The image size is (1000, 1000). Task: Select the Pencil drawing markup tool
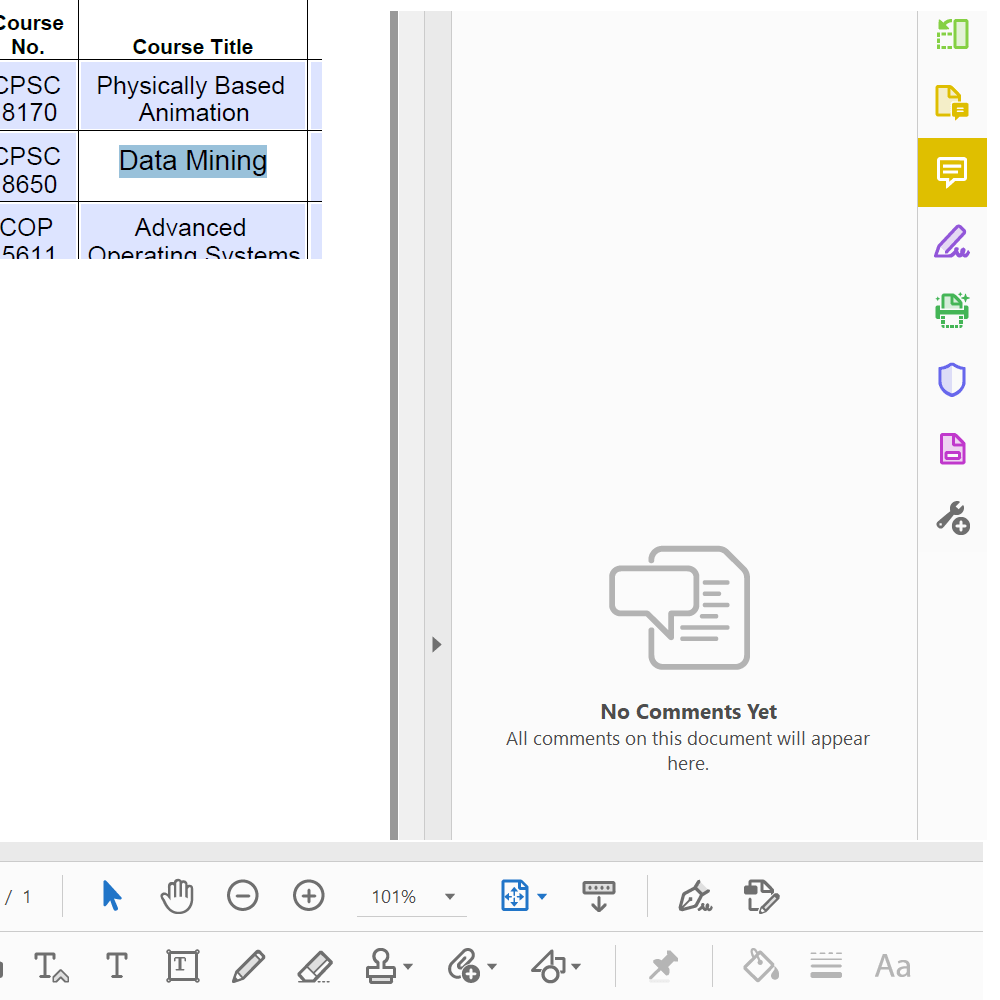tap(248, 966)
